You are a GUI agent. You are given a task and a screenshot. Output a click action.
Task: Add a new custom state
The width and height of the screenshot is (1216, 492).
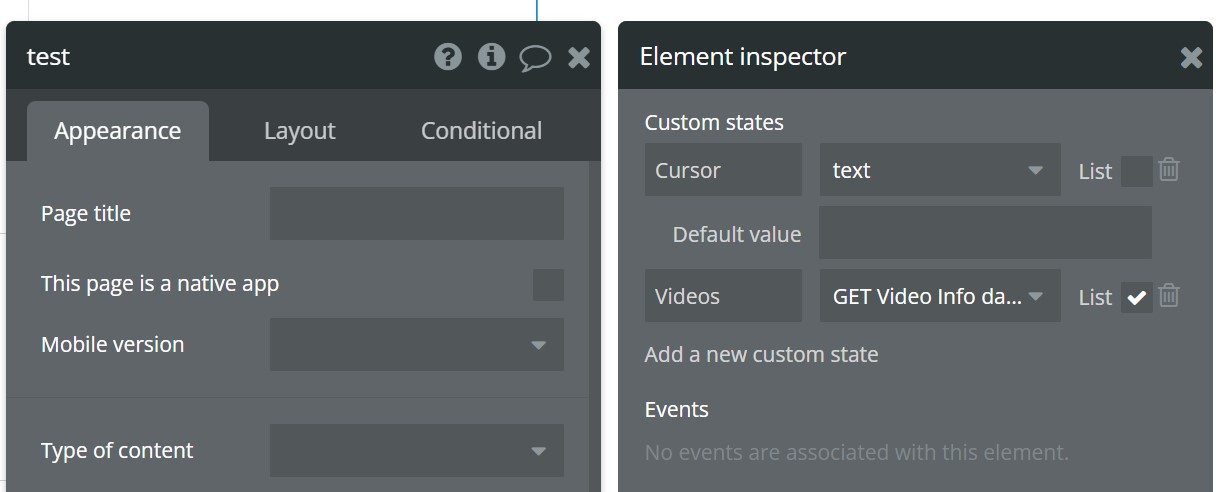point(762,354)
